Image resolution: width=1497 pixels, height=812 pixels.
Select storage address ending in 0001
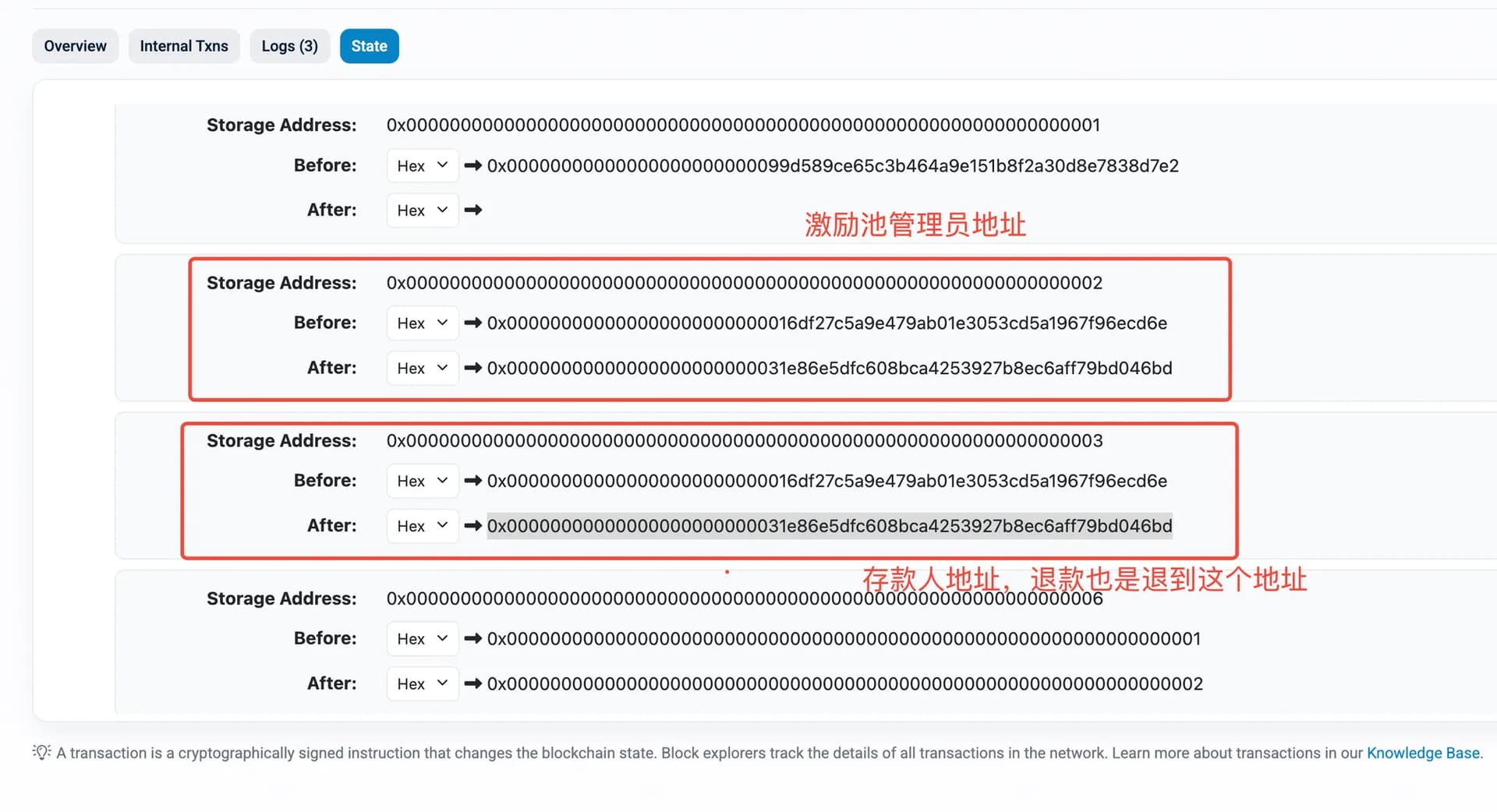[743, 125]
